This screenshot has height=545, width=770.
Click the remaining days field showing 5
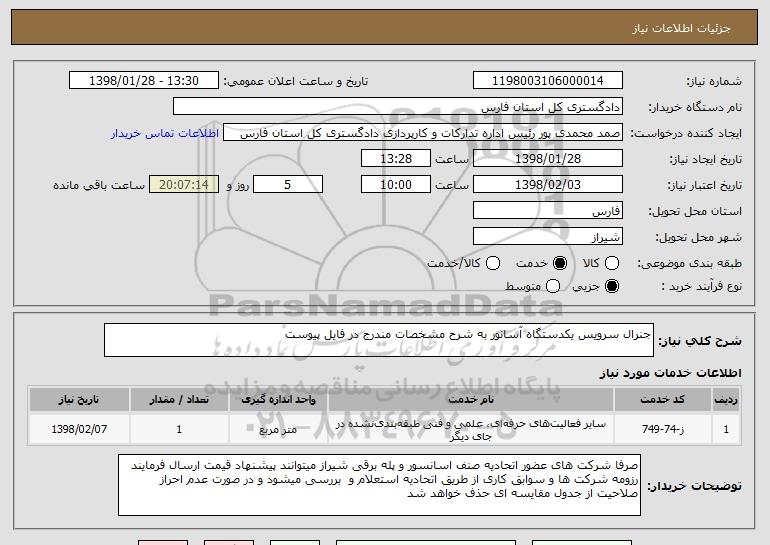[288, 185]
